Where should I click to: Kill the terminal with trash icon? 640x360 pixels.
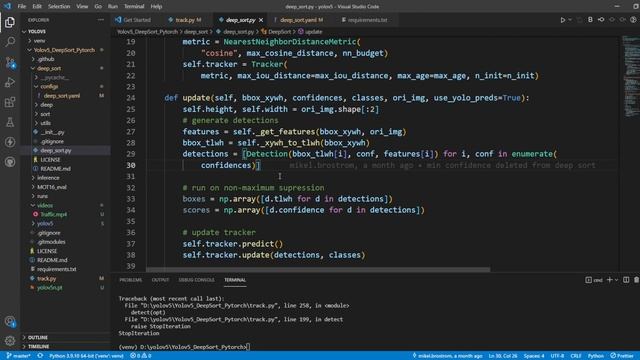tap(636, 280)
